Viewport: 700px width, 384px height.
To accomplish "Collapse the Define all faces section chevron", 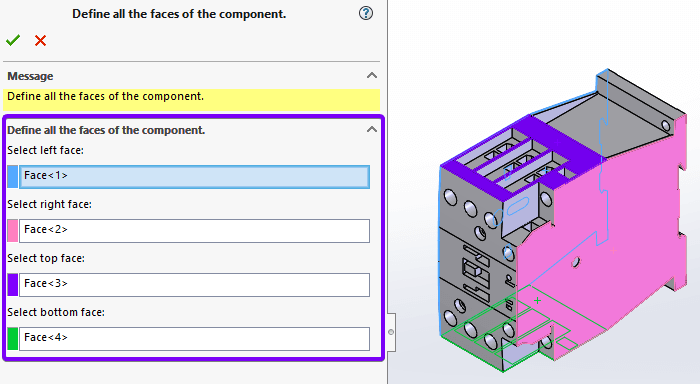I will coord(372,129).
